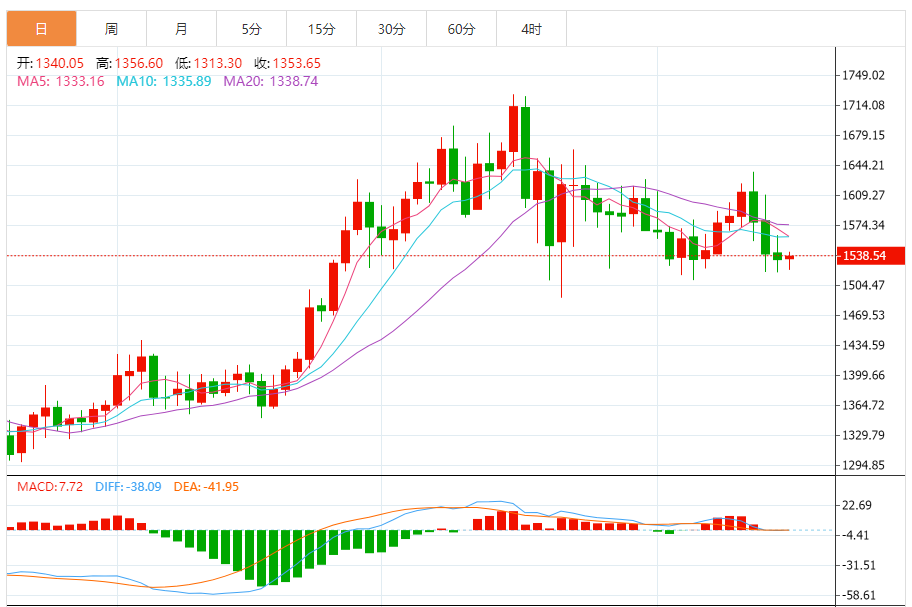Screen dimensions: 912x607
Task: Select the 15分 timeframe tab
Action: 321,30
